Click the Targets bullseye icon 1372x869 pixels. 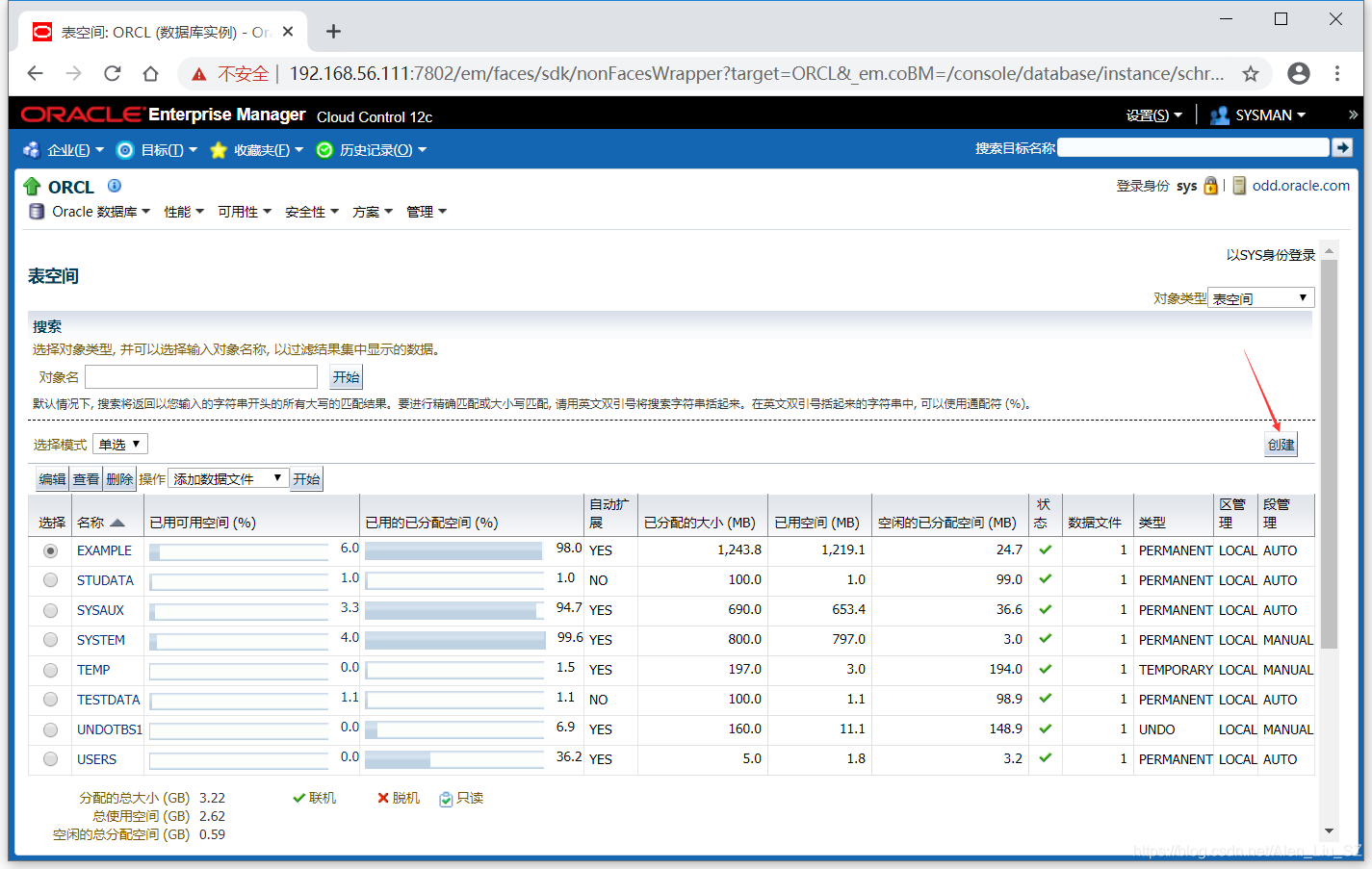[x=125, y=150]
